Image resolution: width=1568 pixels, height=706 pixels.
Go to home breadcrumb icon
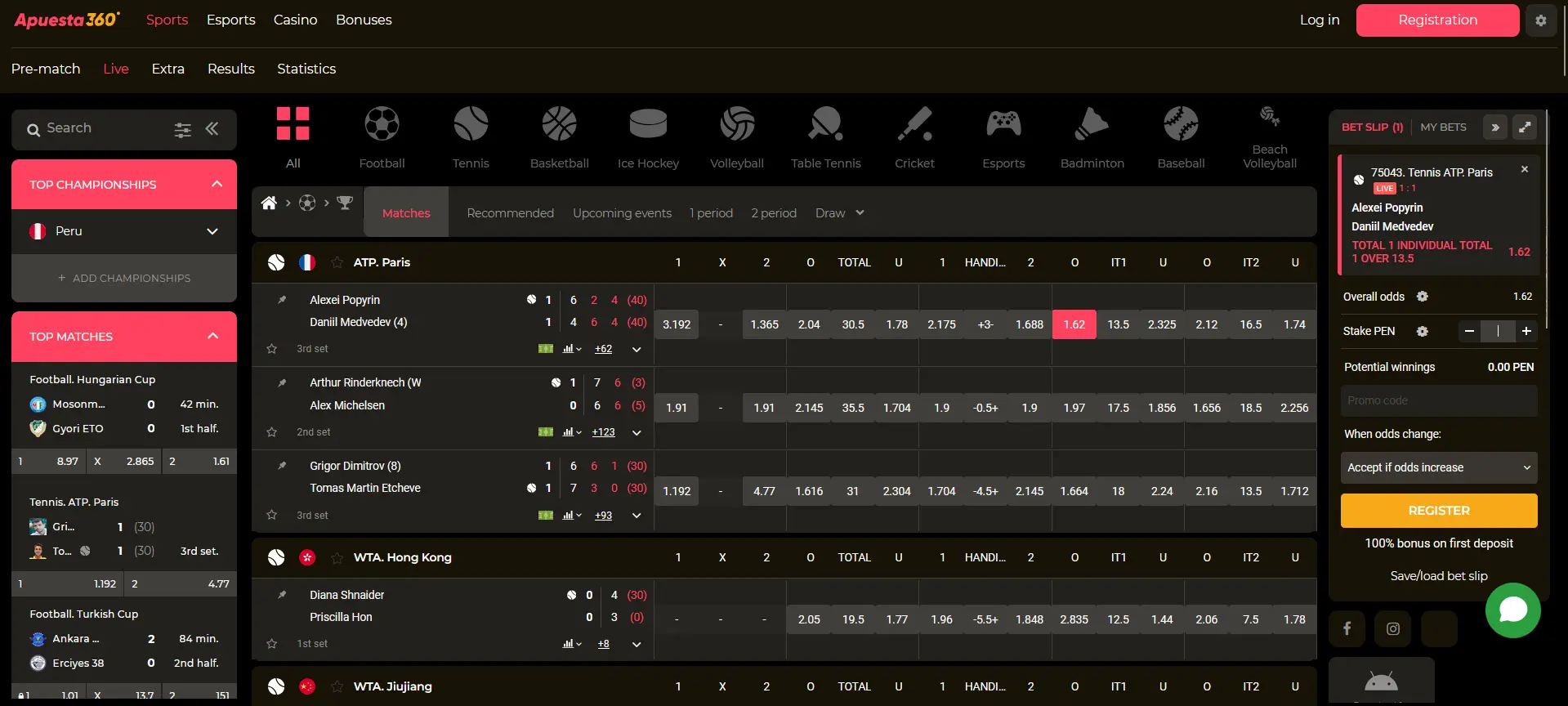[x=269, y=203]
